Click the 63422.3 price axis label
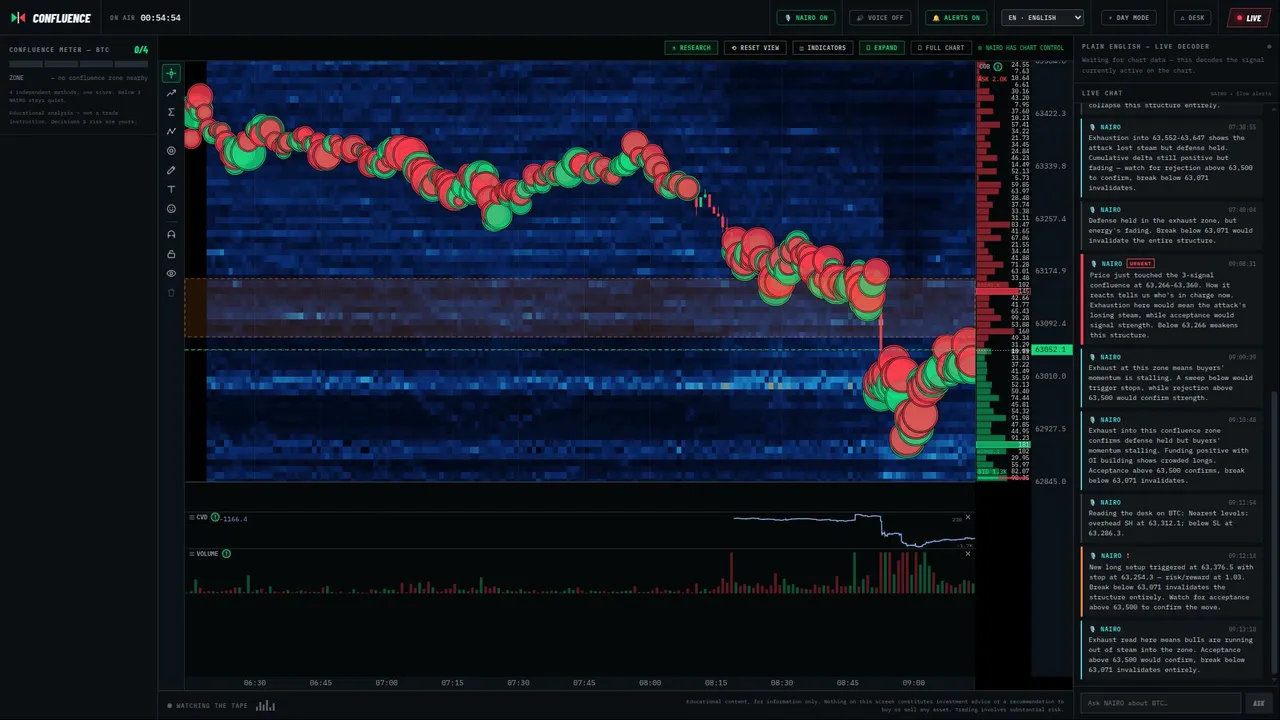Image resolution: width=1280 pixels, height=720 pixels. click(1050, 114)
